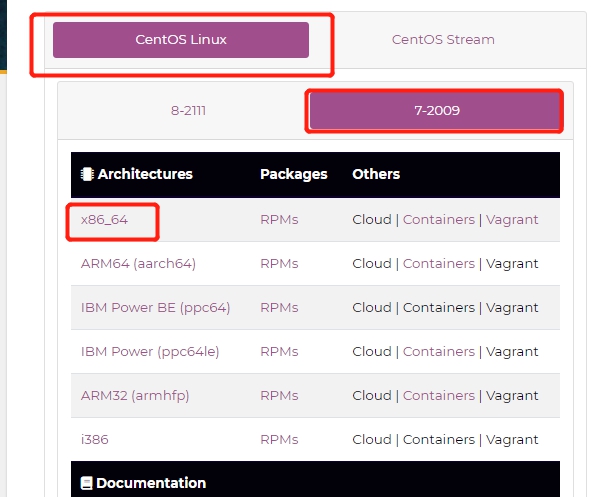Click the Architectures chip icon
Viewport: 614px width, 497px height.
tap(87, 174)
